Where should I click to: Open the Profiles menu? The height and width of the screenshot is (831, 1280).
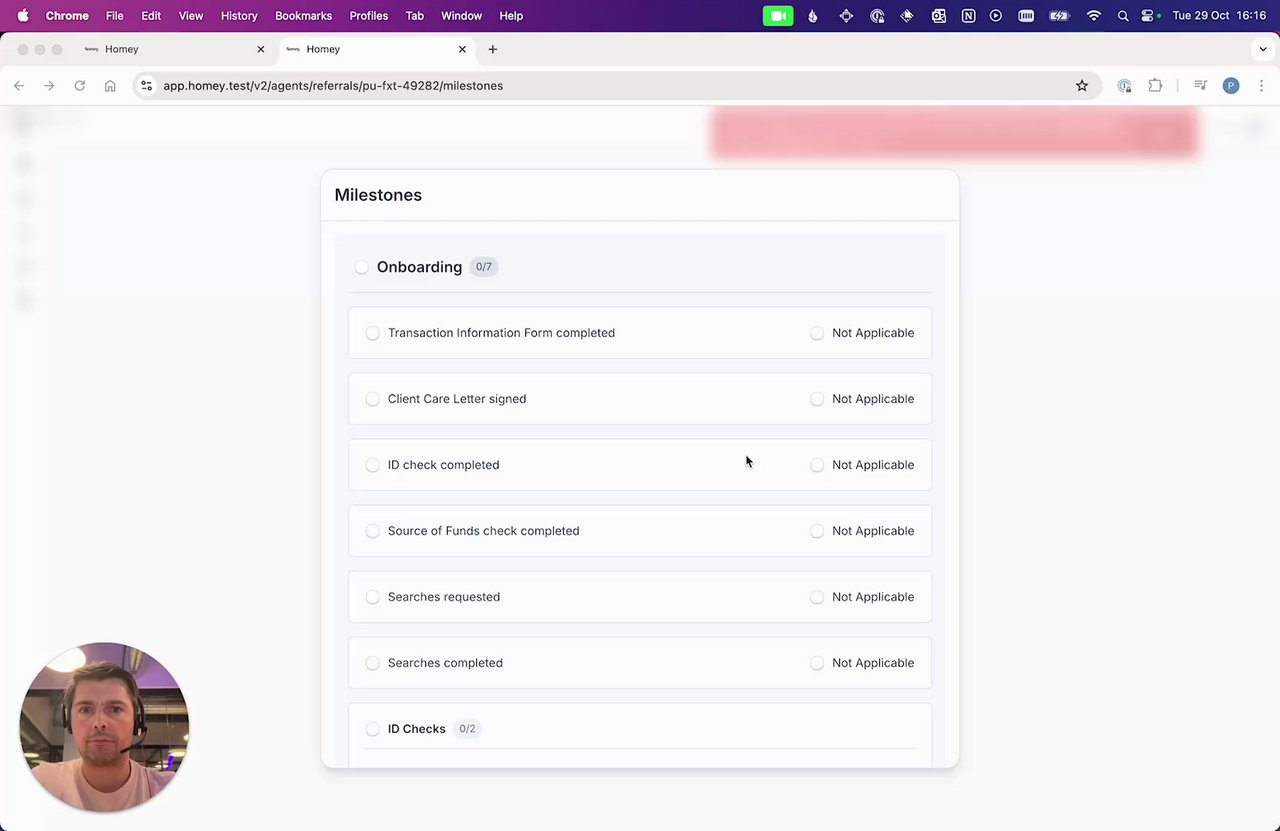(x=369, y=16)
